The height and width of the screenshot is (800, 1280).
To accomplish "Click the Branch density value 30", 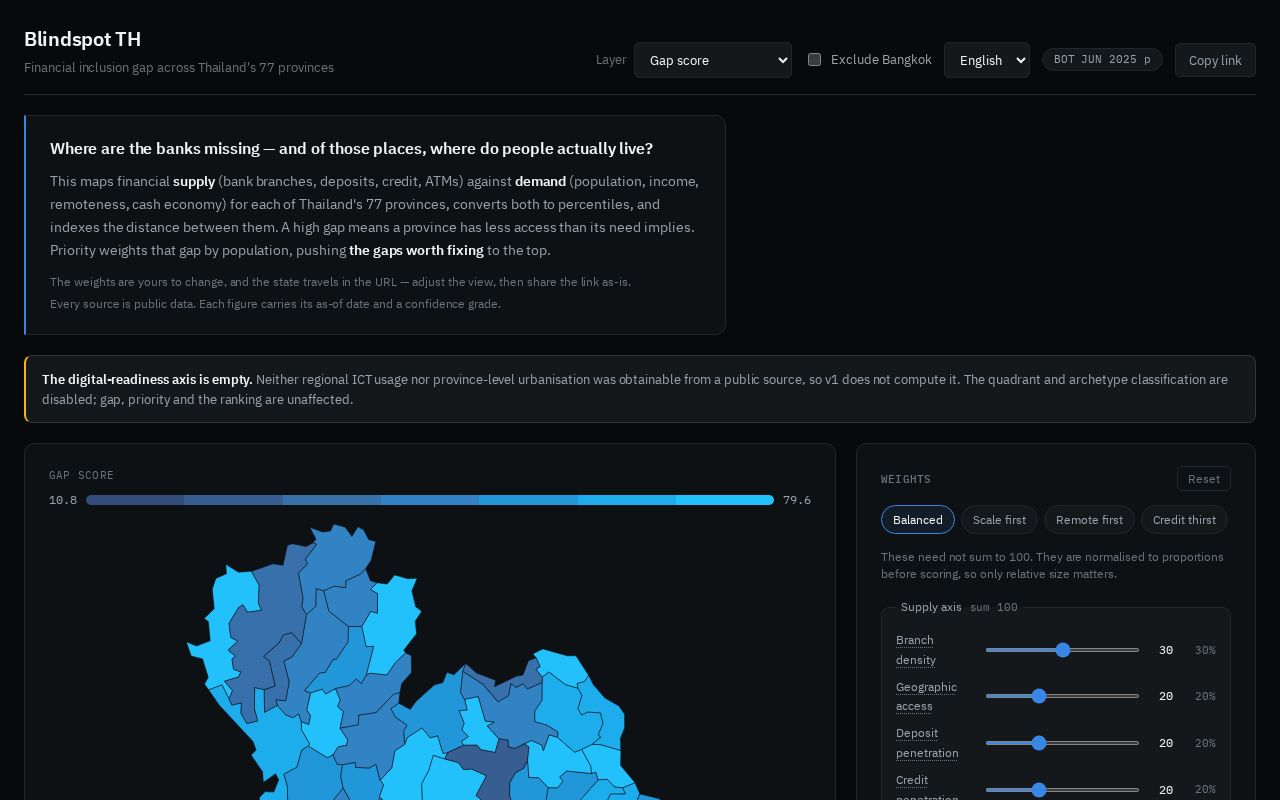I will point(1166,650).
